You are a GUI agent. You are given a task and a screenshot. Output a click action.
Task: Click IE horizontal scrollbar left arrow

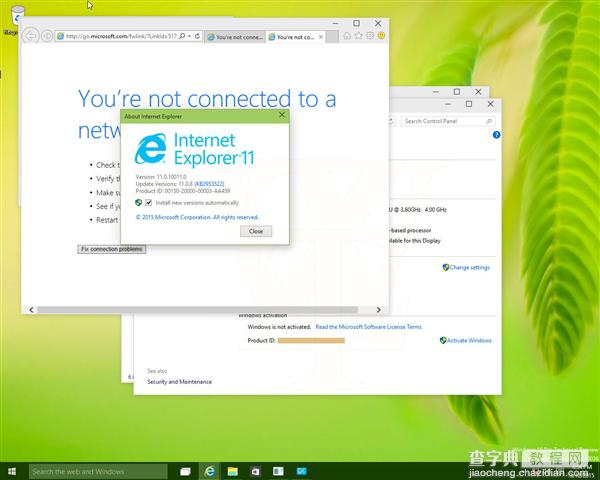(31, 310)
